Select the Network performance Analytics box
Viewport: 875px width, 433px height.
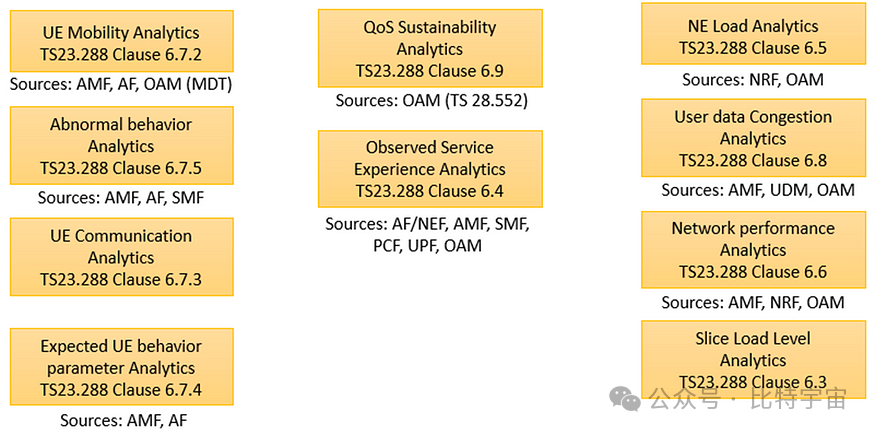point(753,250)
